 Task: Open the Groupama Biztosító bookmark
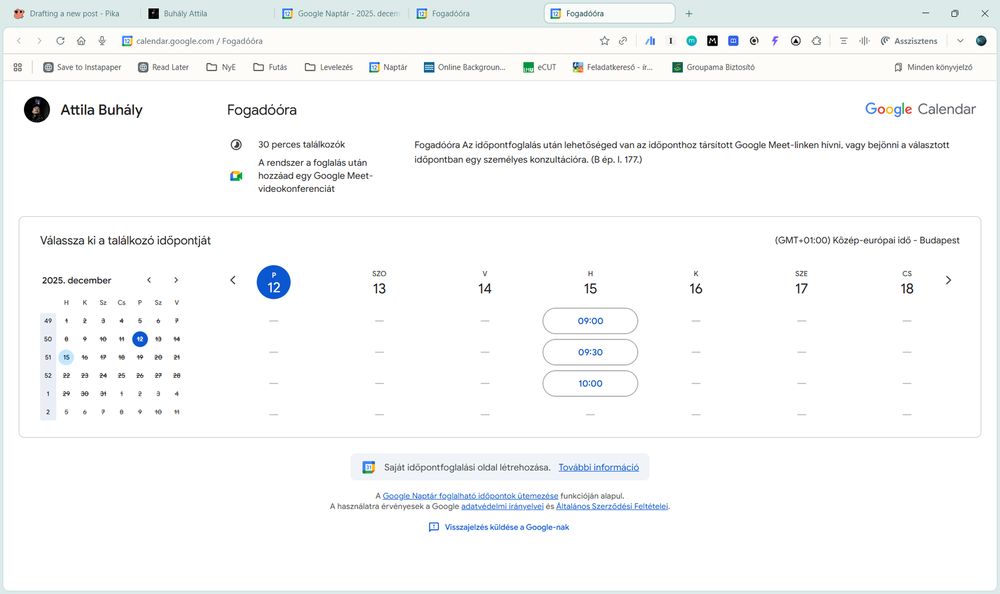[x=714, y=67]
